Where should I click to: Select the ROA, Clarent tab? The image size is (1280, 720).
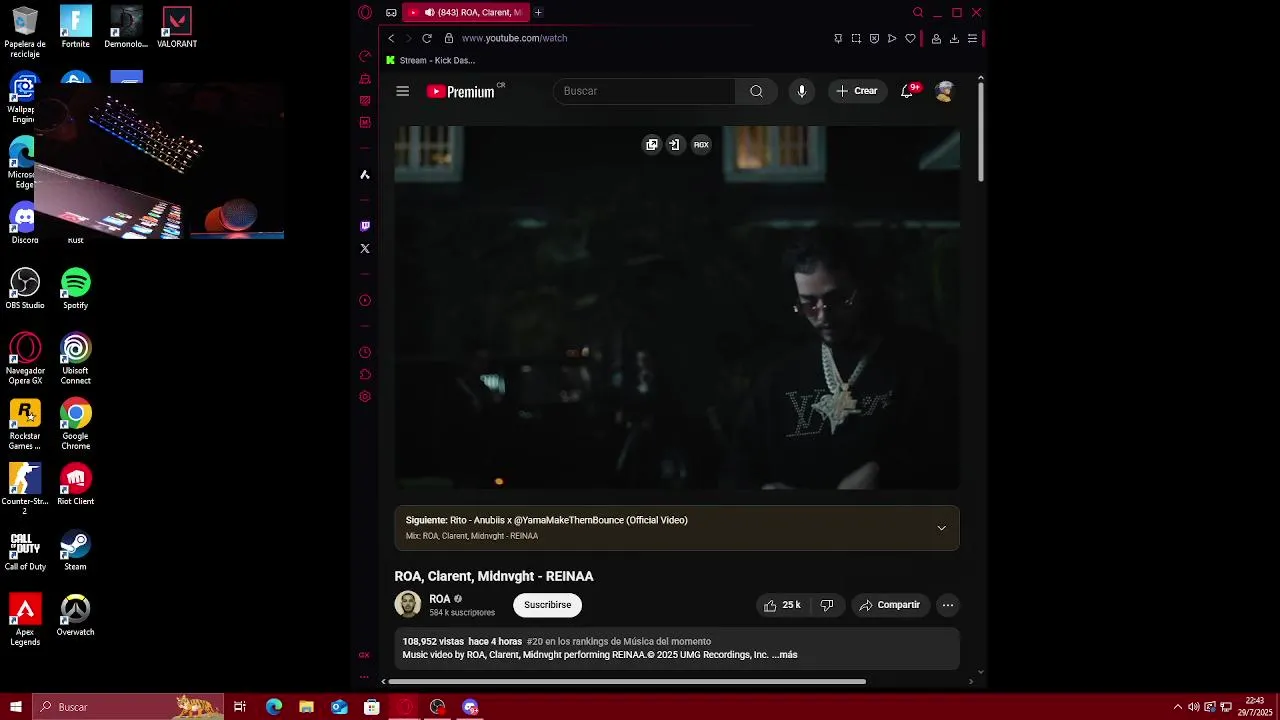(467, 12)
